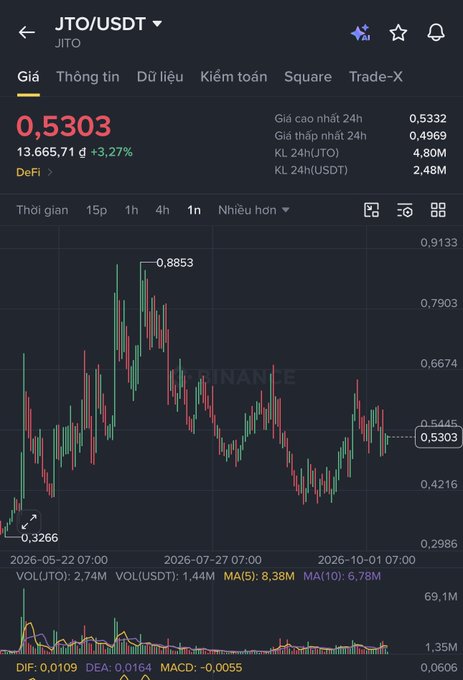Open the four-square grid layout icon
Screen dimensions: 463x680
click(438, 210)
